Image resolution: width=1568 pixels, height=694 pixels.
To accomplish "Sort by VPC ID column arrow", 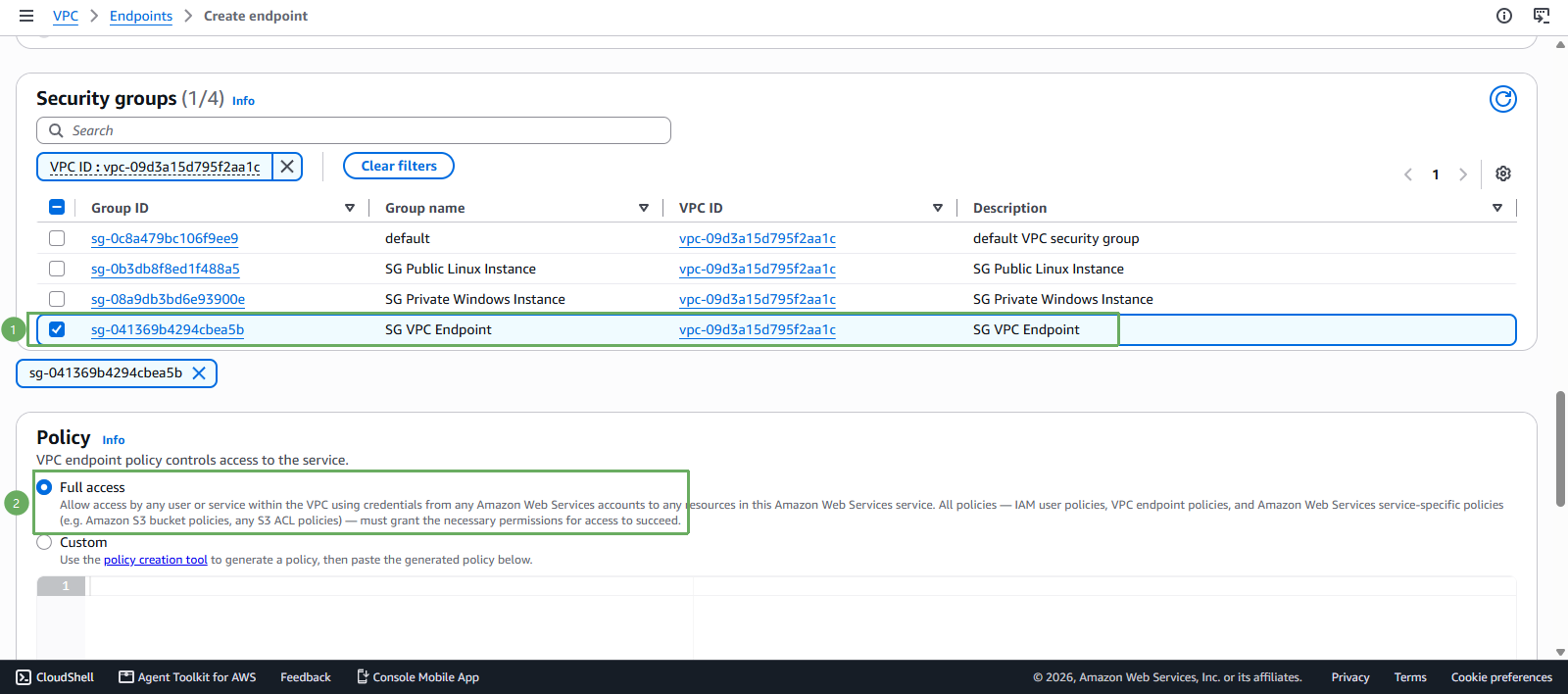I will click(x=938, y=208).
